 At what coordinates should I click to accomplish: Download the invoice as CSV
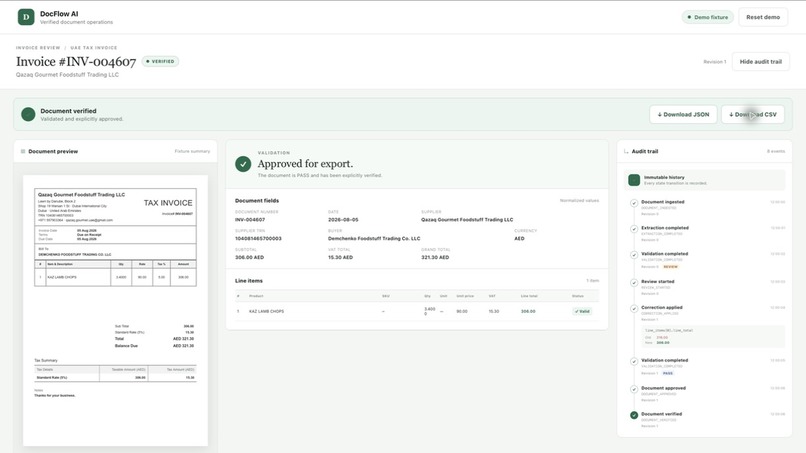click(753, 115)
